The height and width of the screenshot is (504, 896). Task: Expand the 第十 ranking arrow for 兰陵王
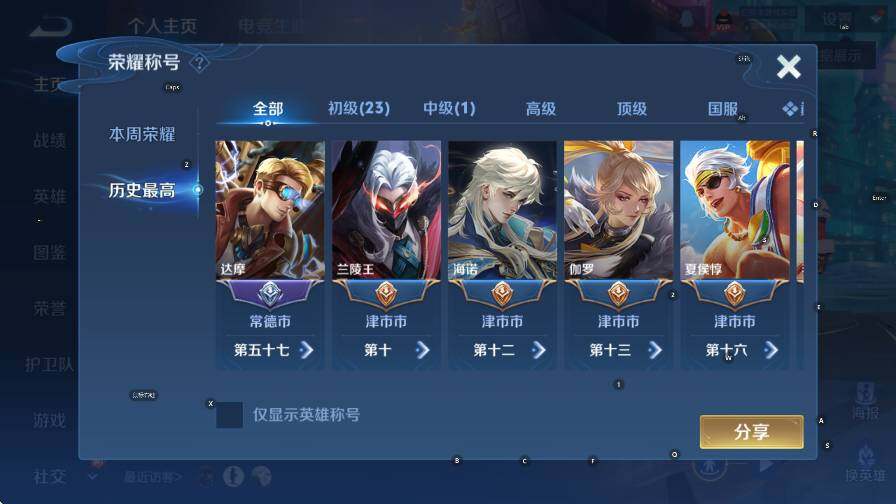point(423,350)
